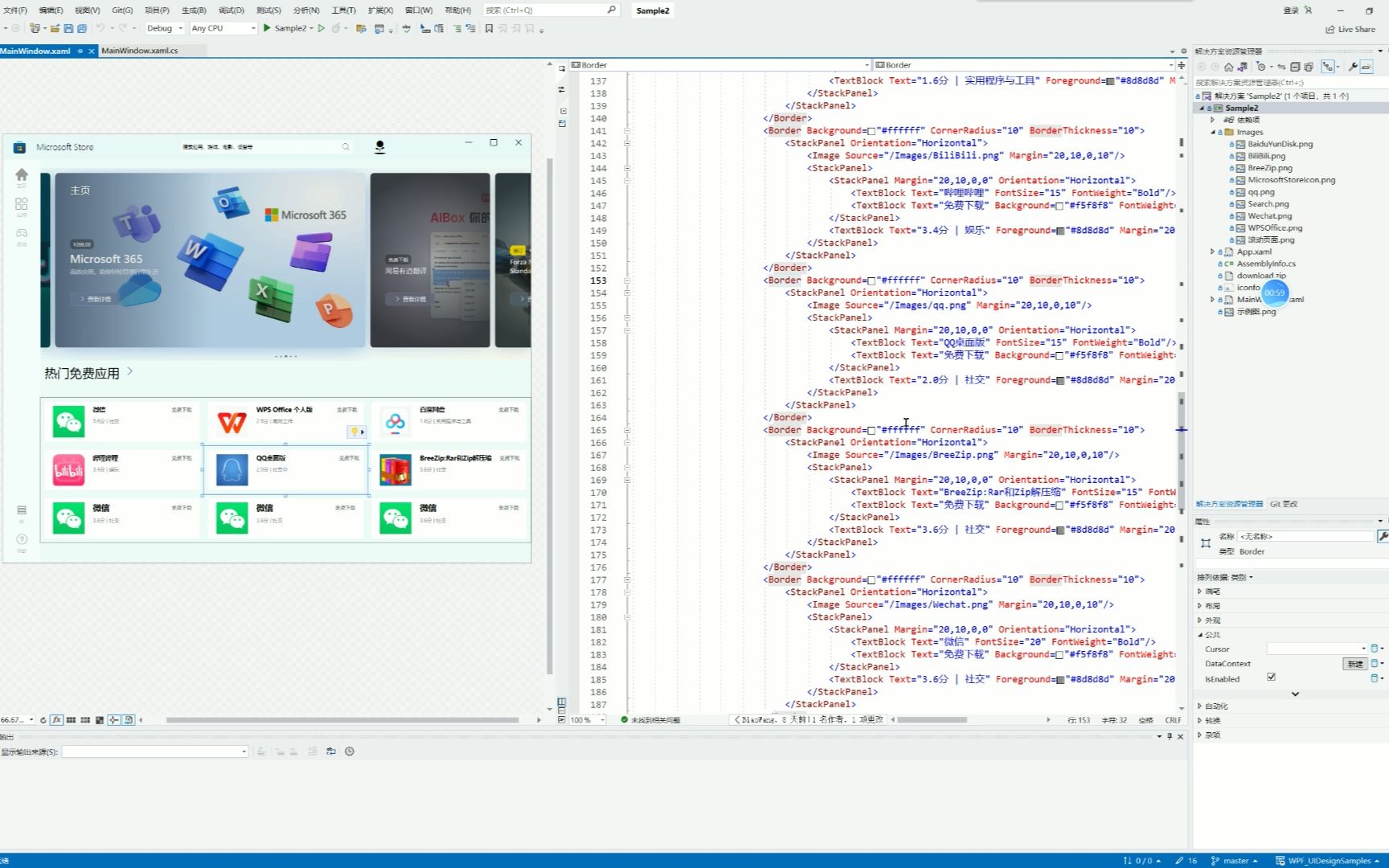Click the search magnifier in the top search box

point(611,10)
